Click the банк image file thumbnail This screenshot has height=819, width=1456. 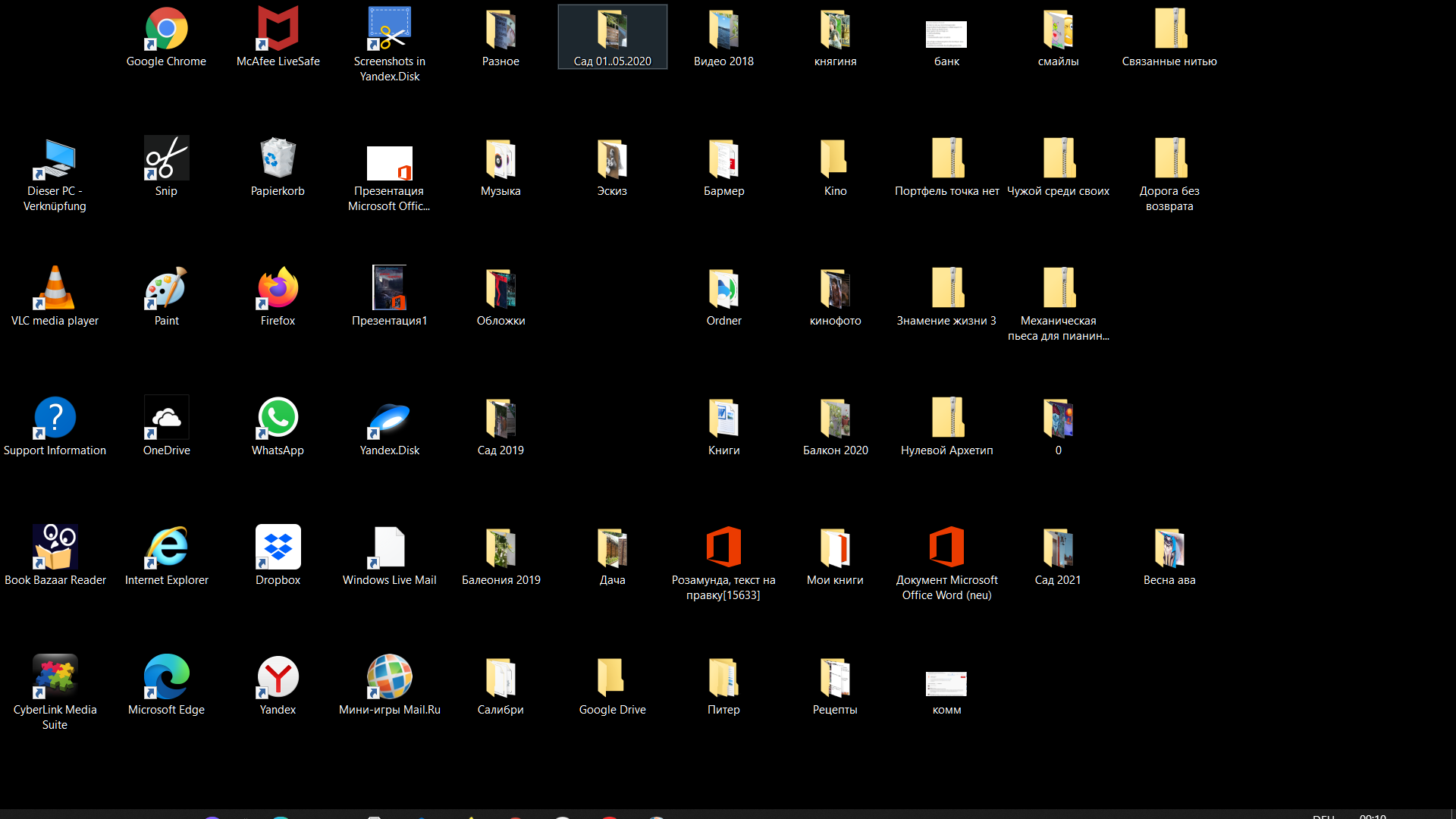tap(946, 35)
